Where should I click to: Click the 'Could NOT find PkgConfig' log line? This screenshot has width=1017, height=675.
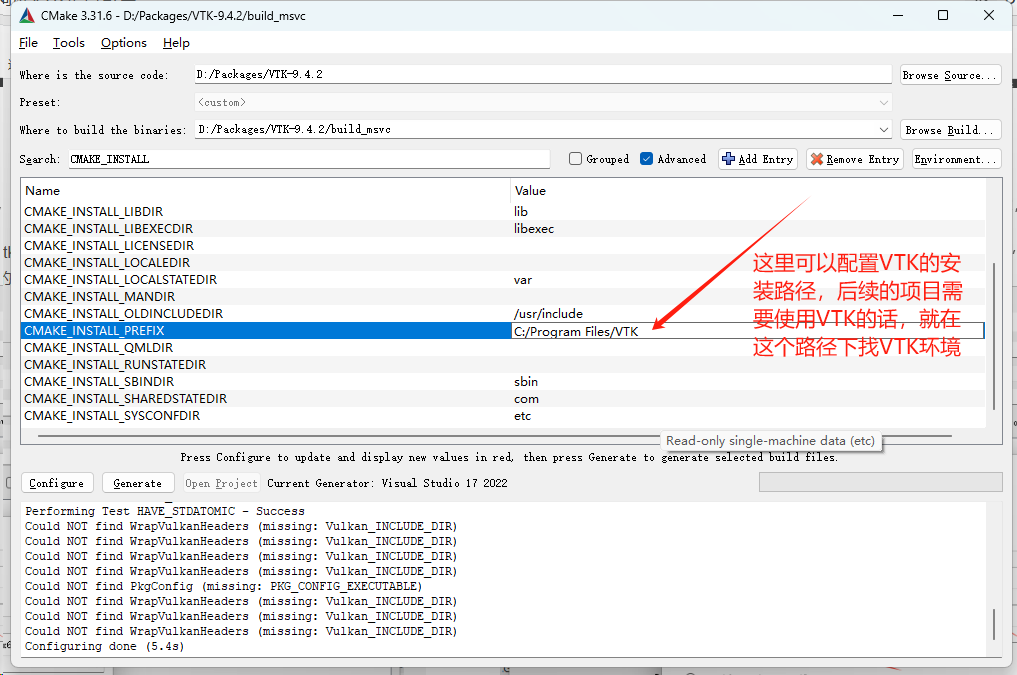point(224,586)
